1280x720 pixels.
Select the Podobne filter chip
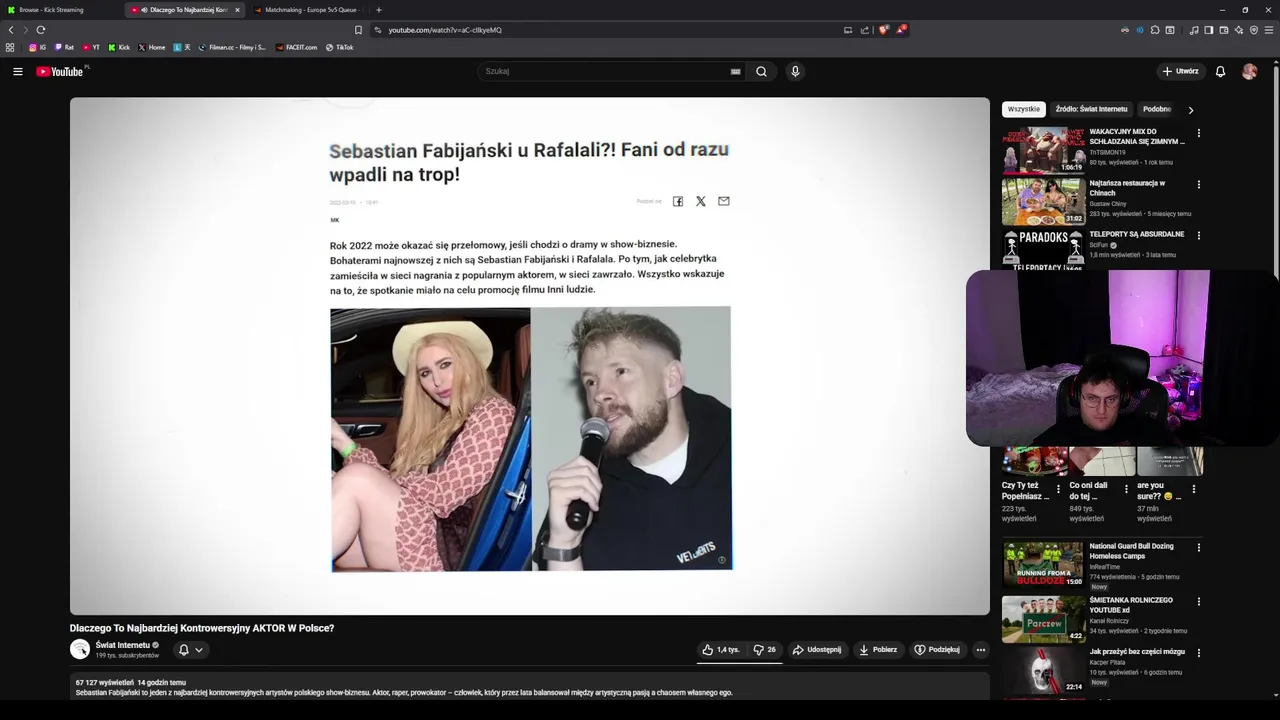[x=1157, y=109]
